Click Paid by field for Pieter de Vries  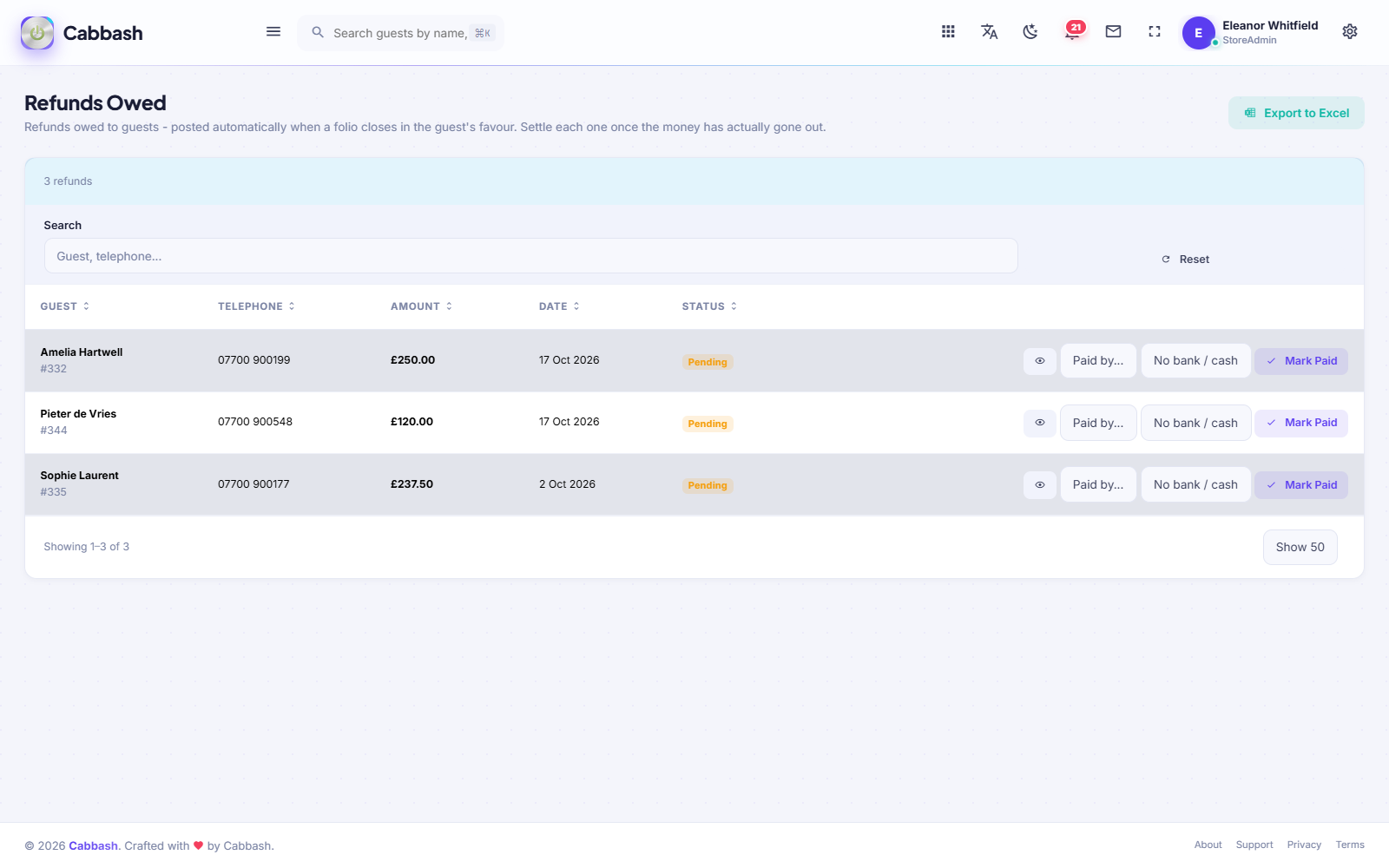1098,423
